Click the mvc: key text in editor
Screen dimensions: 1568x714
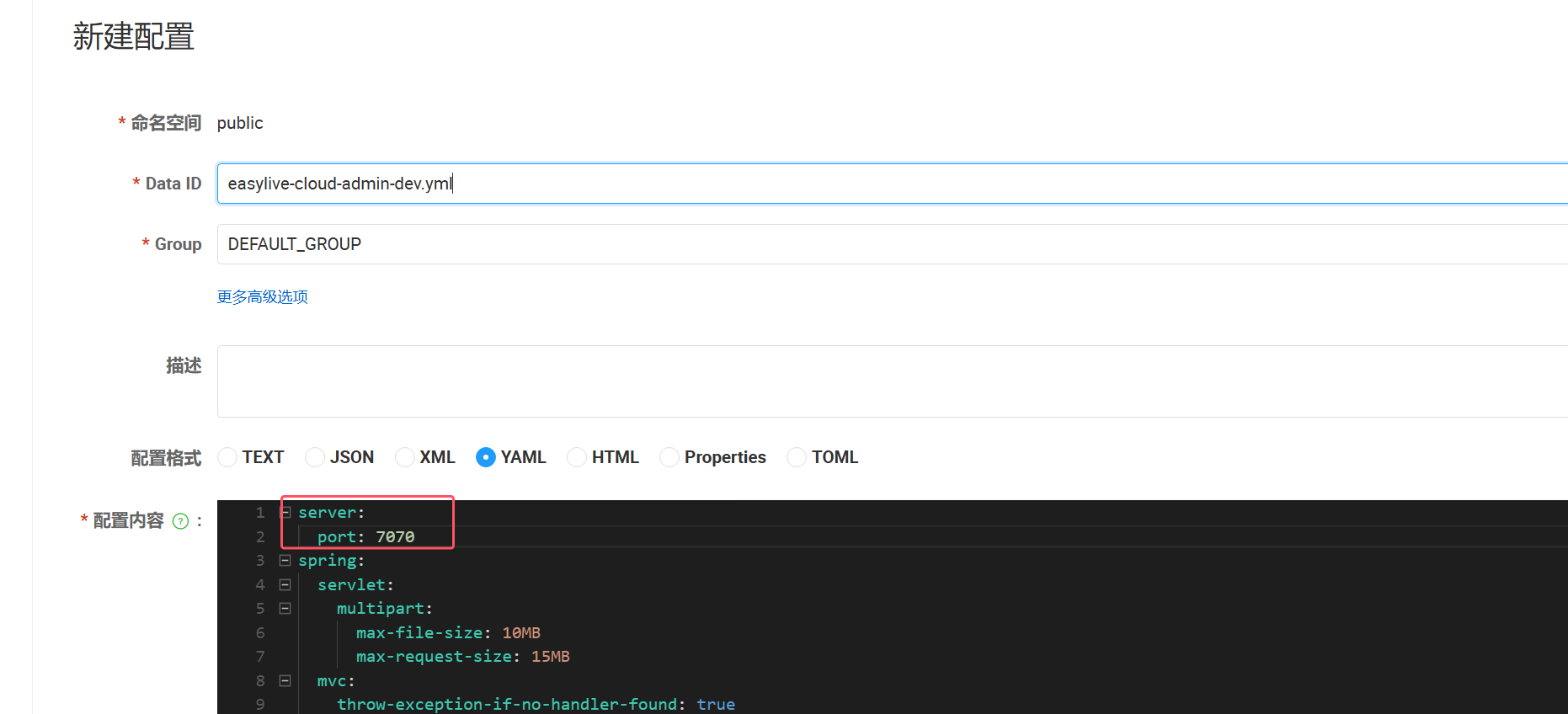pos(337,680)
